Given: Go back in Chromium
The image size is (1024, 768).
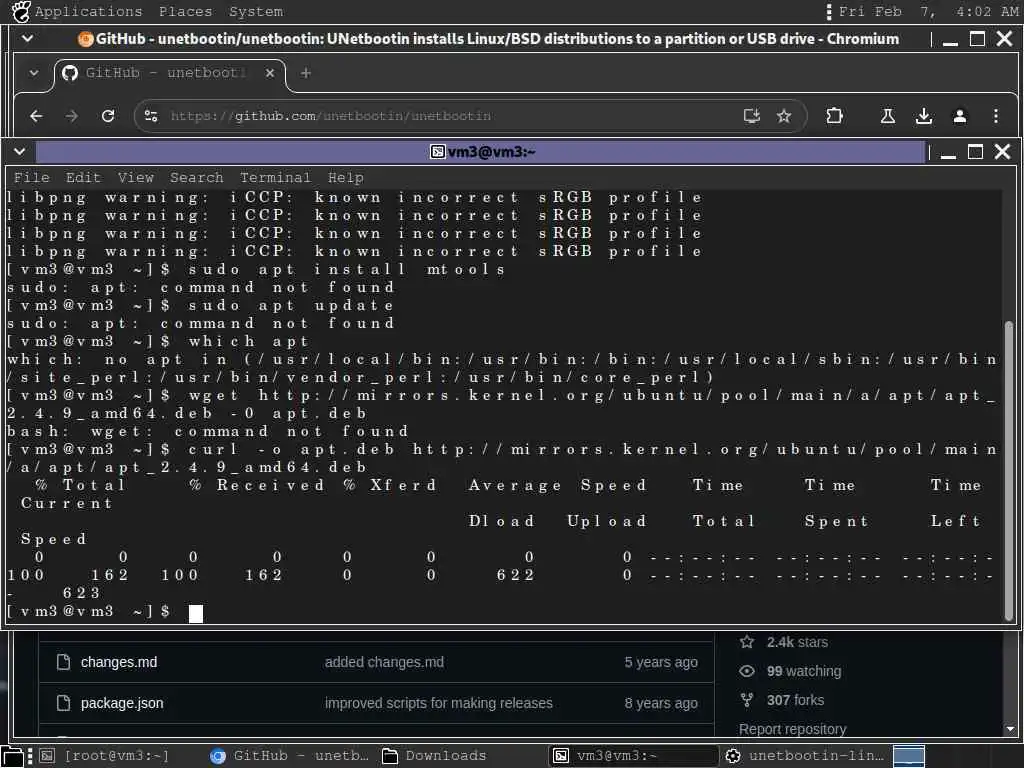Looking at the screenshot, I should coord(37,116).
